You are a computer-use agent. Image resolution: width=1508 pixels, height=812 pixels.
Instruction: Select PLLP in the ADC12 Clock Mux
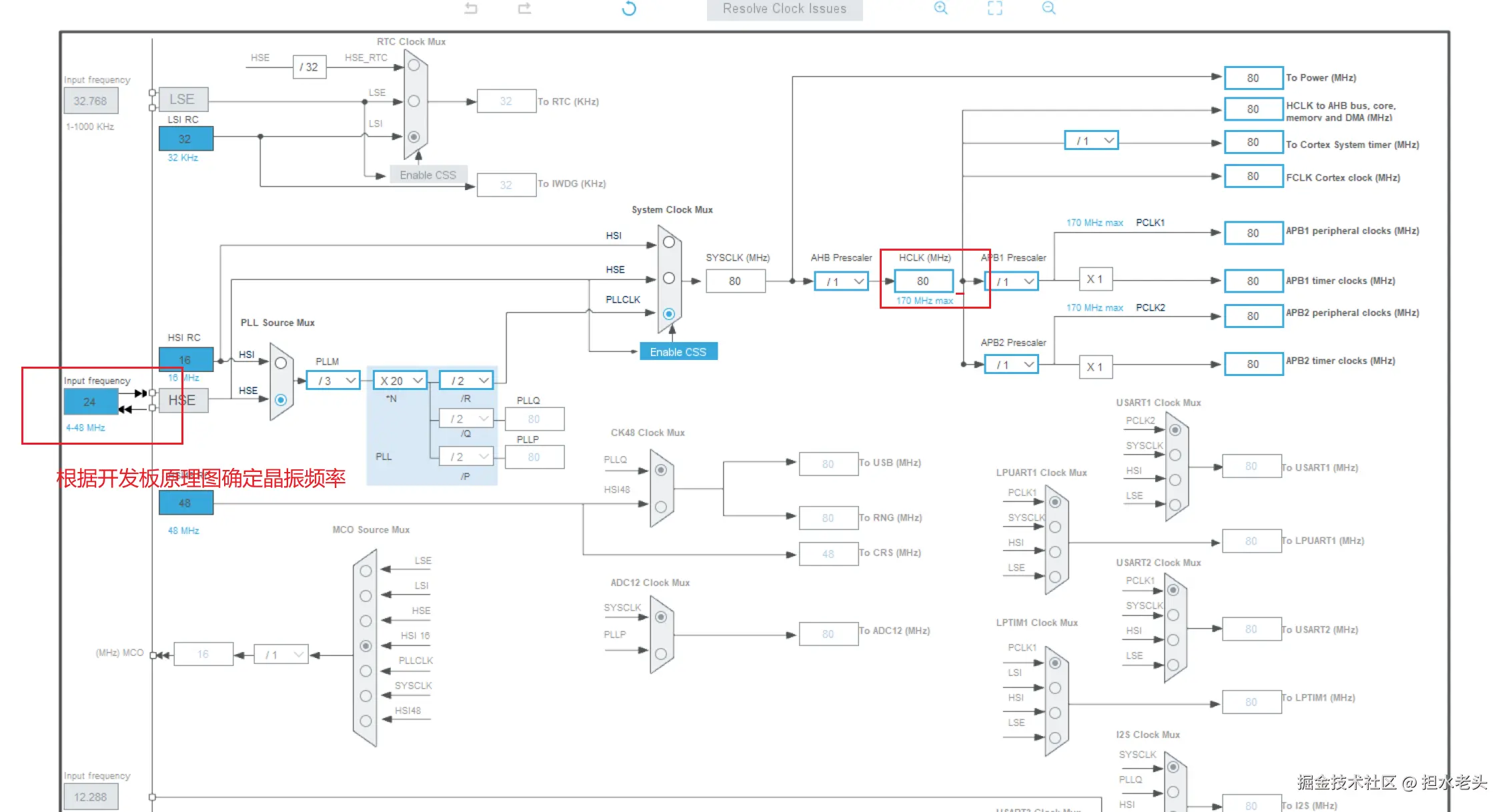[x=661, y=654]
